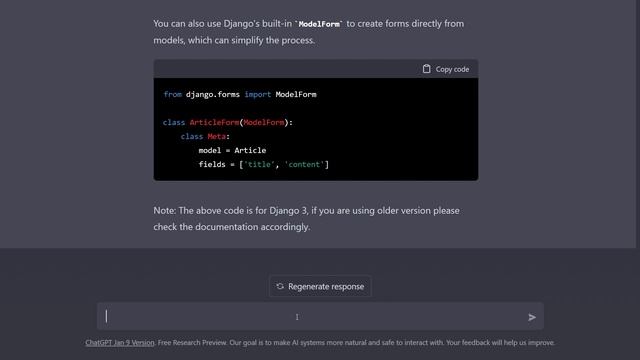Image resolution: width=640 pixels, height=360 pixels.
Task: Click the clipboard icon beside Copy code
Action: click(x=427, y=69)
